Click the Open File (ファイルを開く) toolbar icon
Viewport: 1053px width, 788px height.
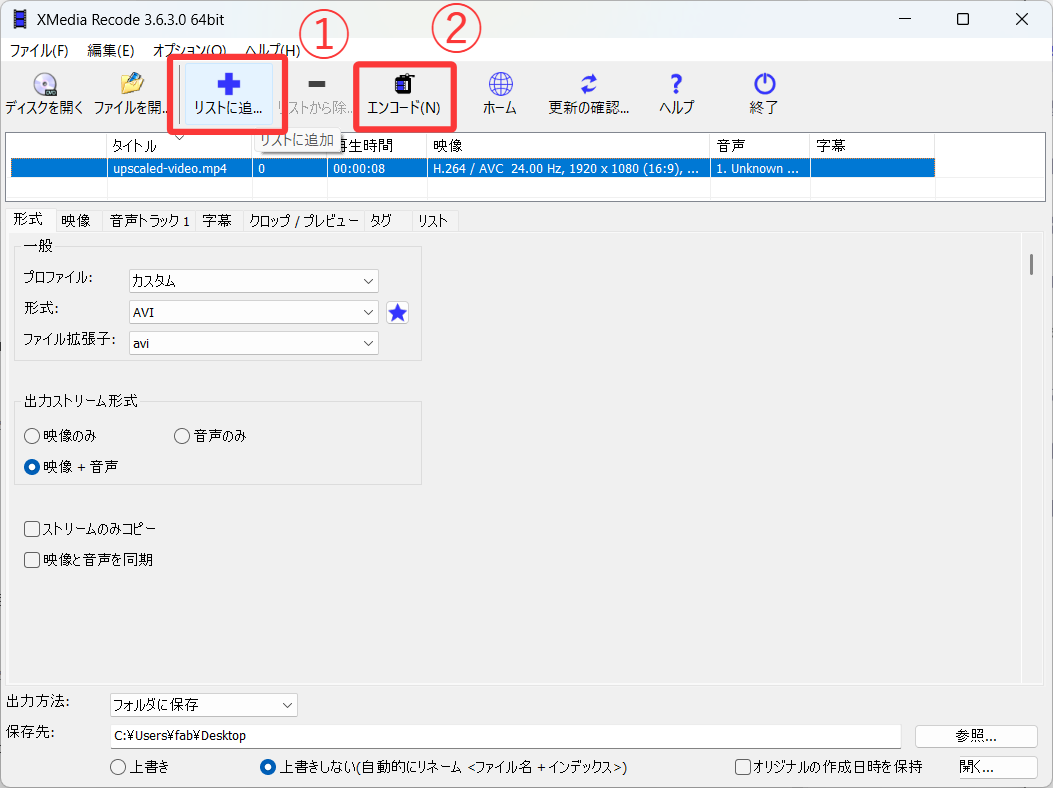[x=132, y=84]
